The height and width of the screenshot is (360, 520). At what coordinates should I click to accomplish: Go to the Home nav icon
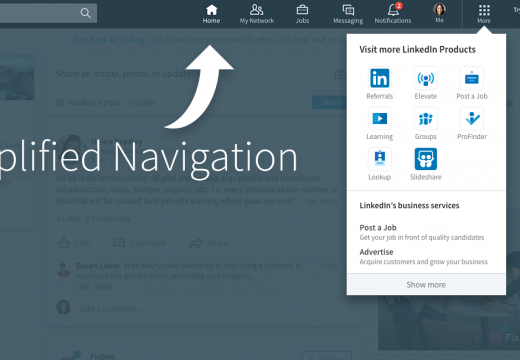211,14
